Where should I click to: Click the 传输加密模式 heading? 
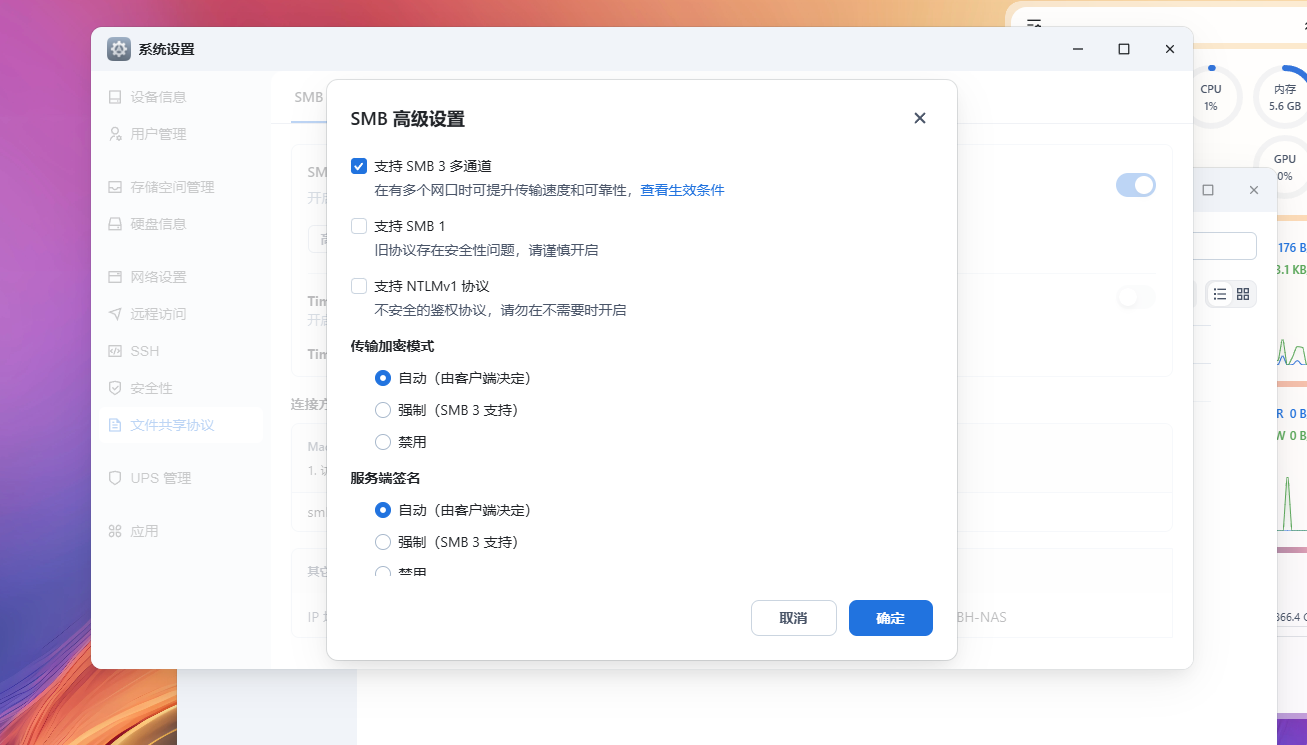coord(392,346)
